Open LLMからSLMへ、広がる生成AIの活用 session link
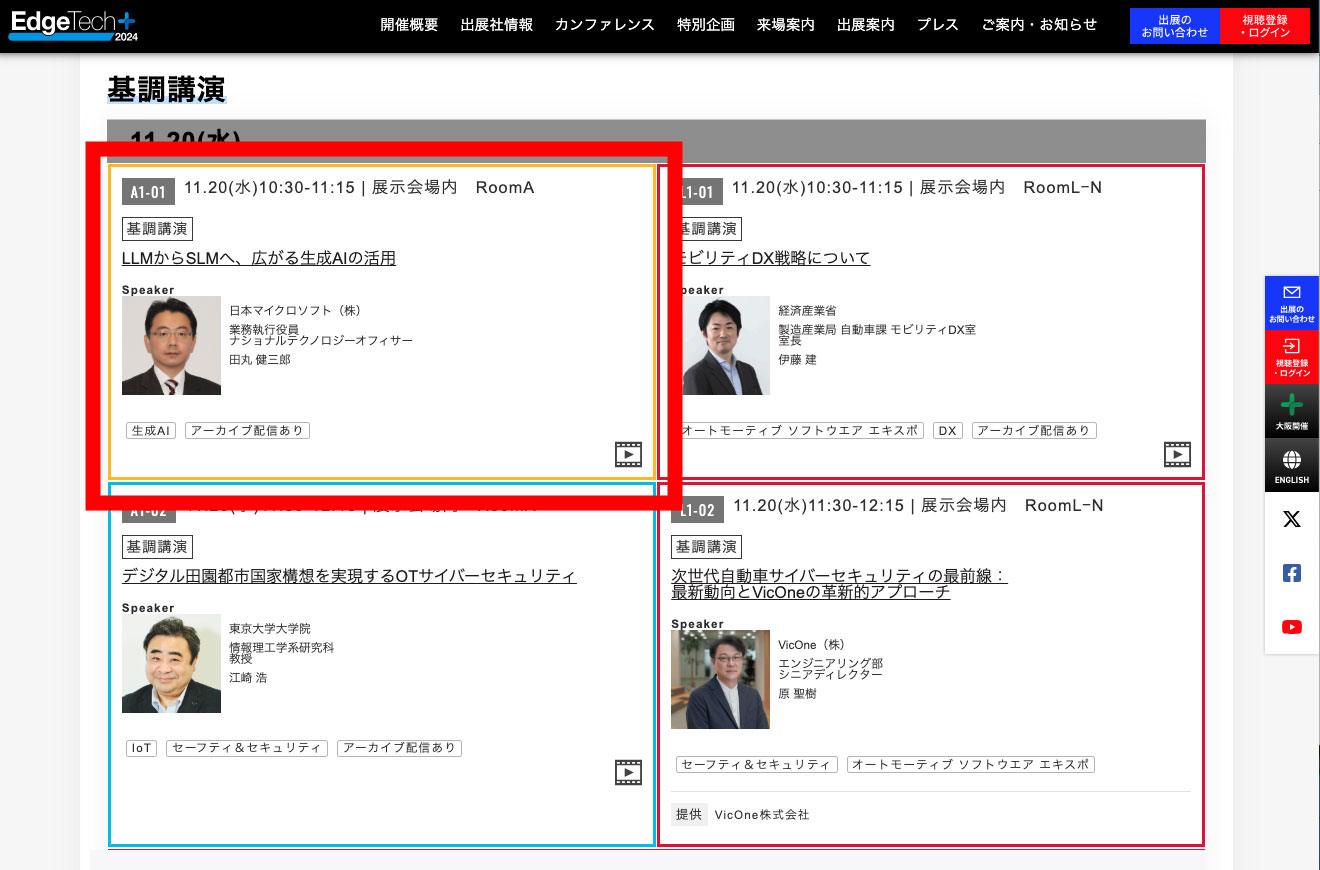The width and height of the screenshot is (1320, 870). (258, 258)
